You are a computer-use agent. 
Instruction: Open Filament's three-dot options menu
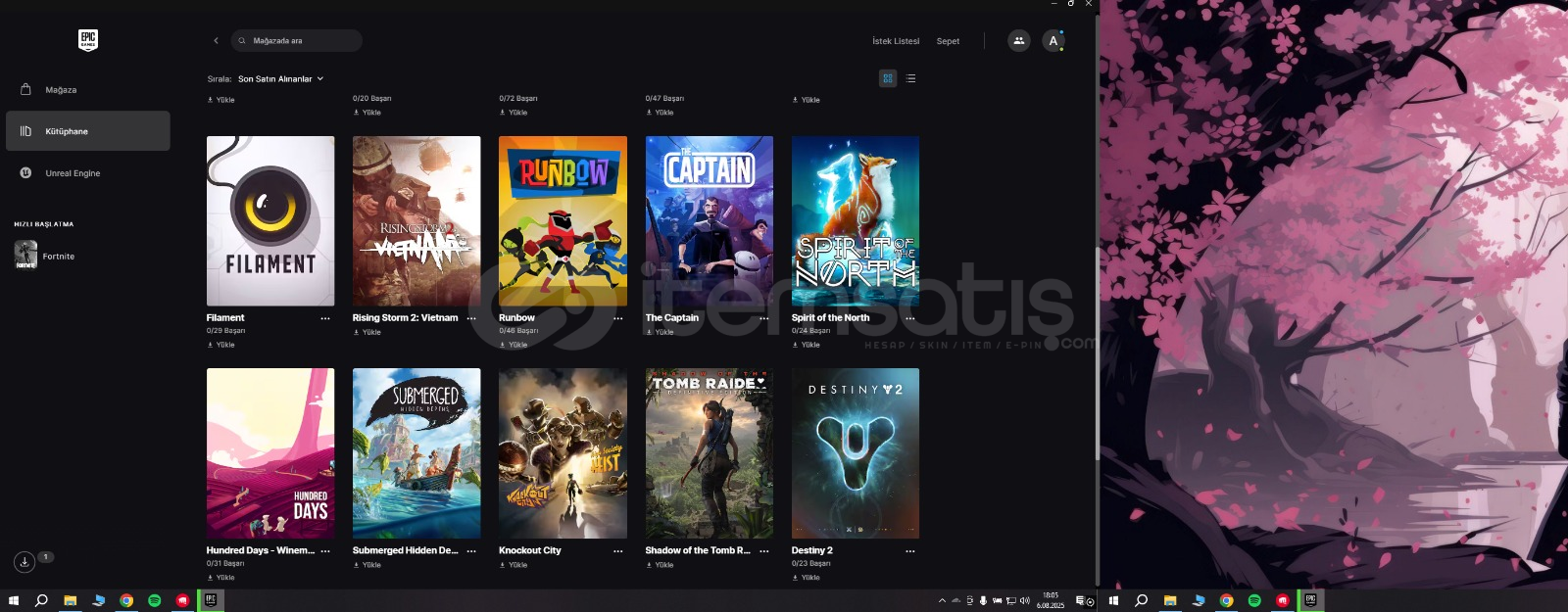click(325, 318)
